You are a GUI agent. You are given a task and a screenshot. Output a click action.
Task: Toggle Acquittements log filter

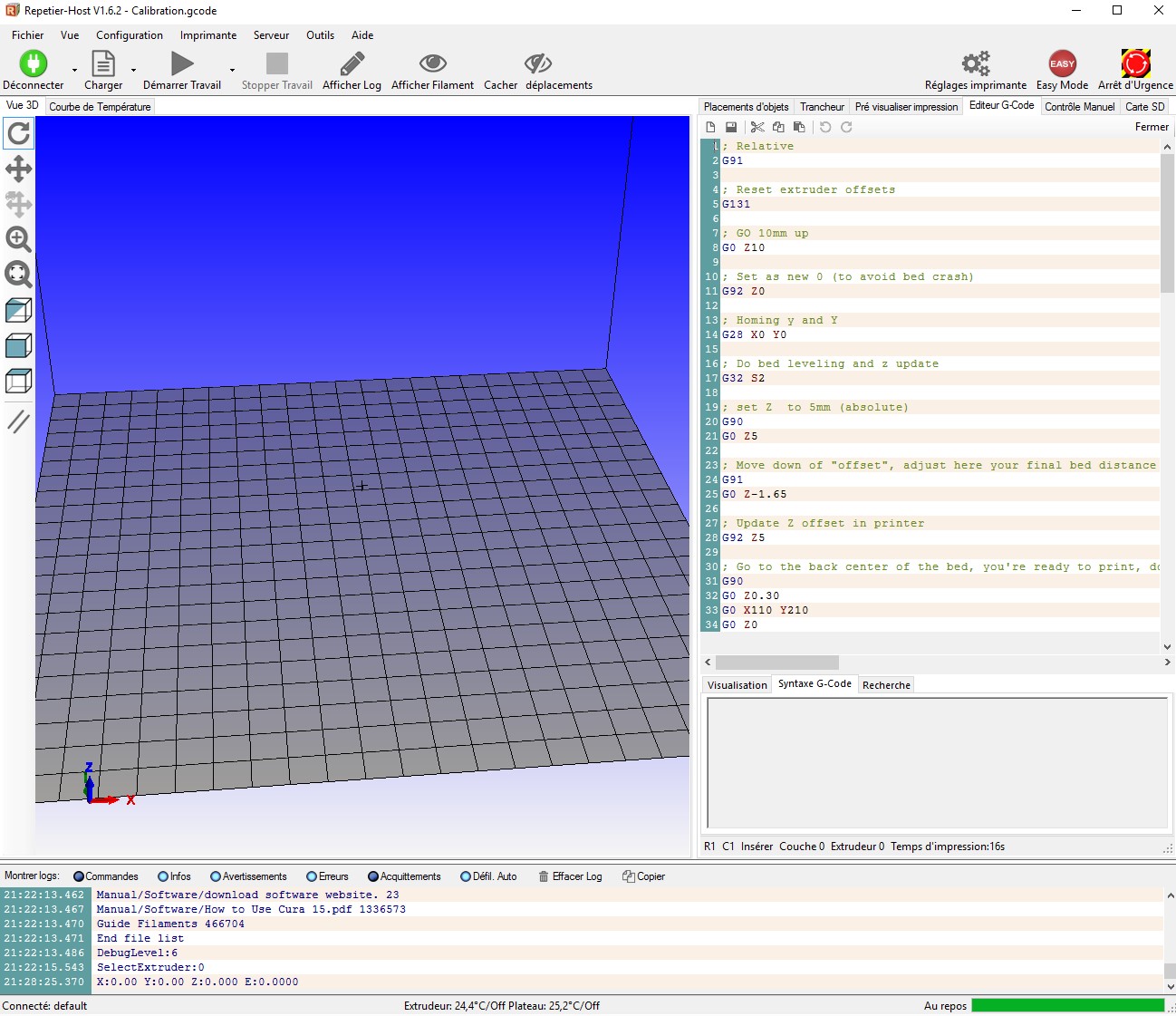click(x=404, y=876)
